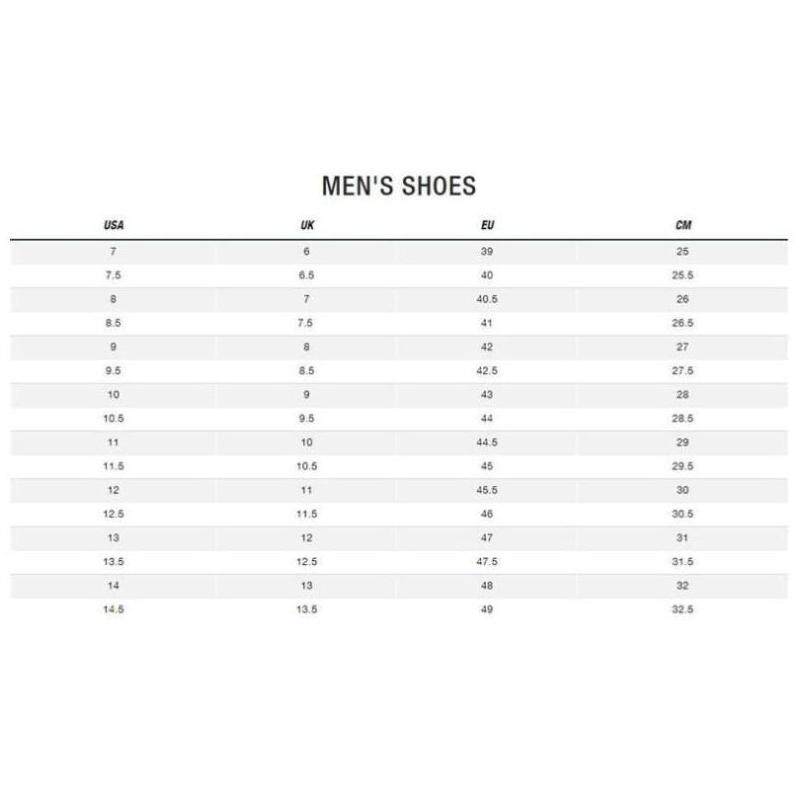Click USA size 9.5 cell
The image size is (800, 800).
point(113,371)
